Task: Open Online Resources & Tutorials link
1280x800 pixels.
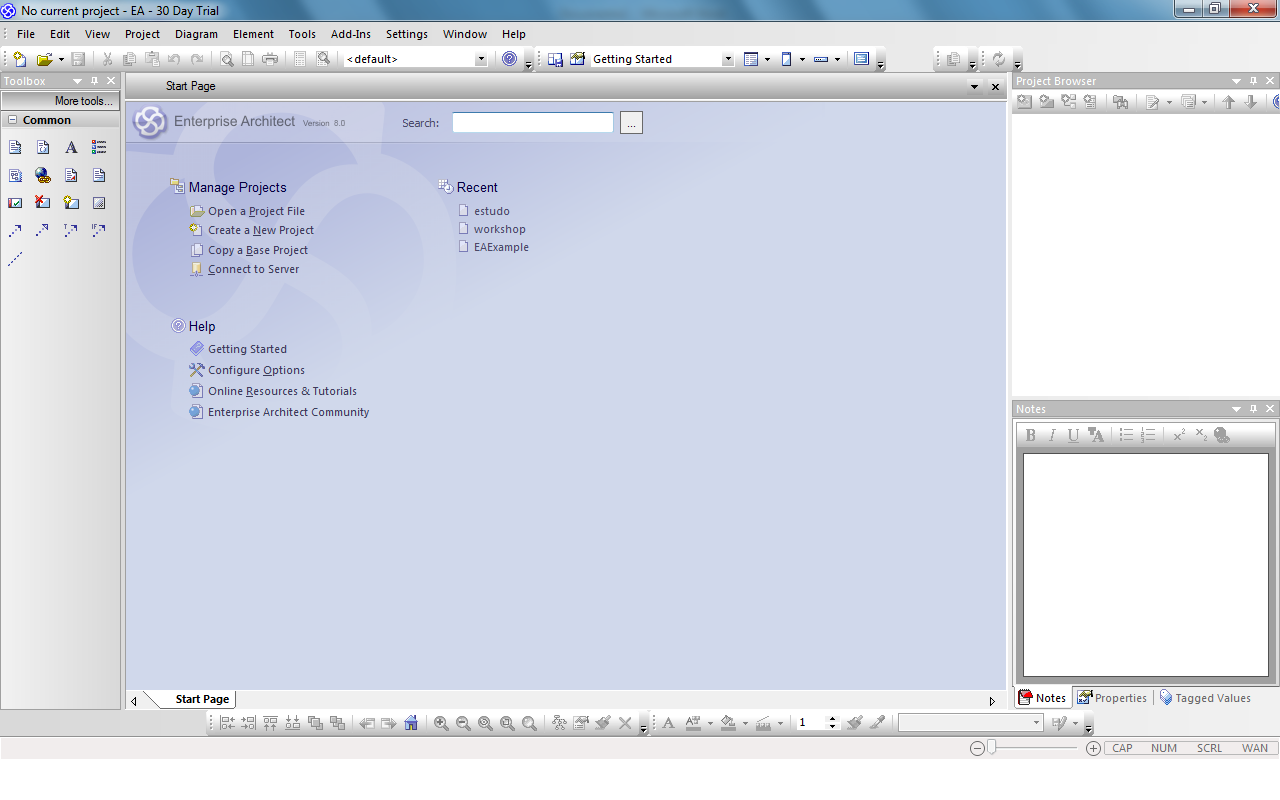Action: tap(282, 391)
